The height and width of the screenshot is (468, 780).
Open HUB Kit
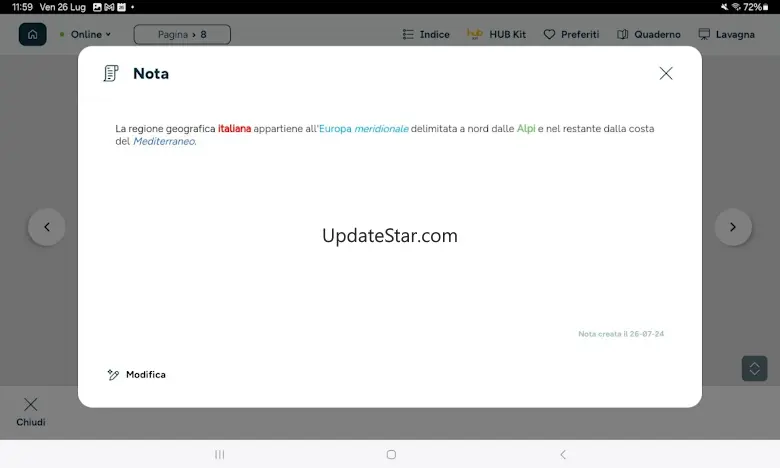[x=496, y=34]
